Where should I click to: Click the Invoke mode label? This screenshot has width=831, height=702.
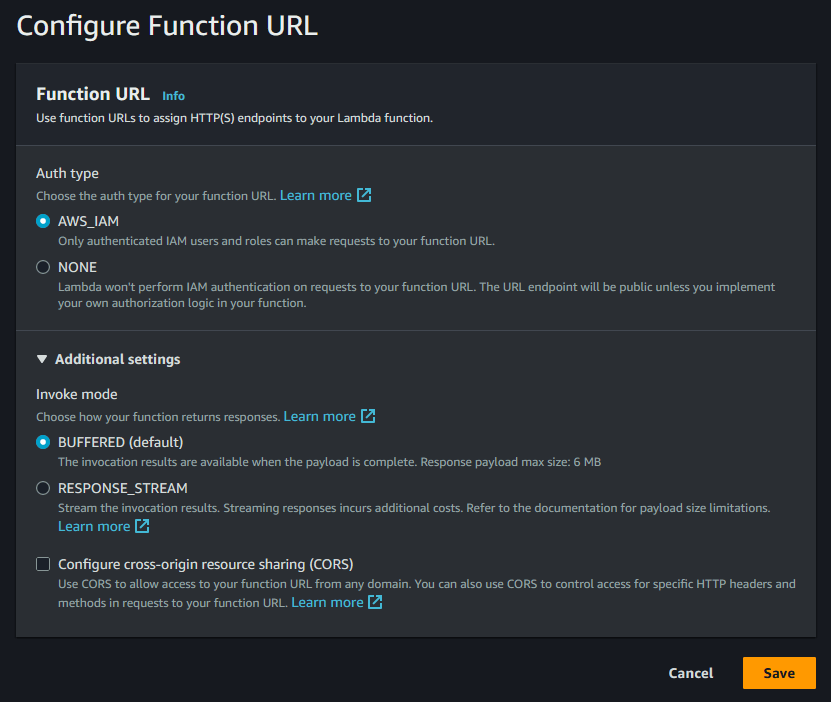tap(76, 394)
